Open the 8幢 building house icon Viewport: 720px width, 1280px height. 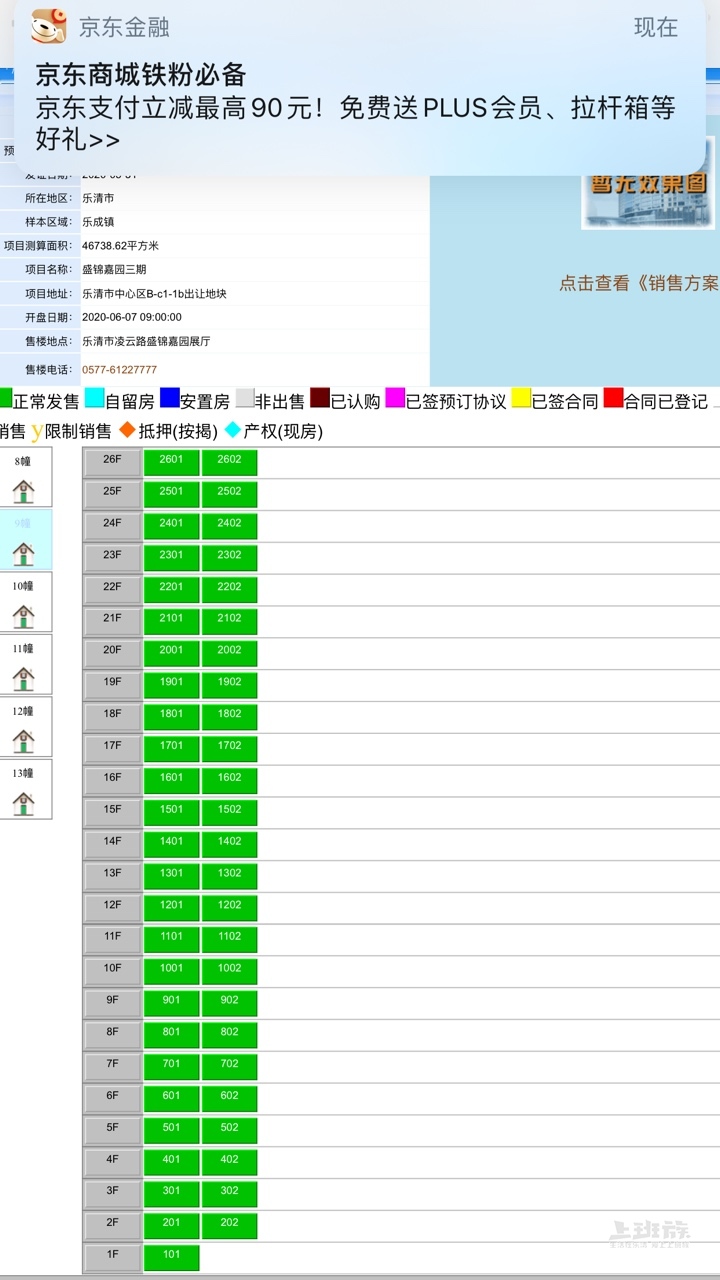click(x=23, y=491)
